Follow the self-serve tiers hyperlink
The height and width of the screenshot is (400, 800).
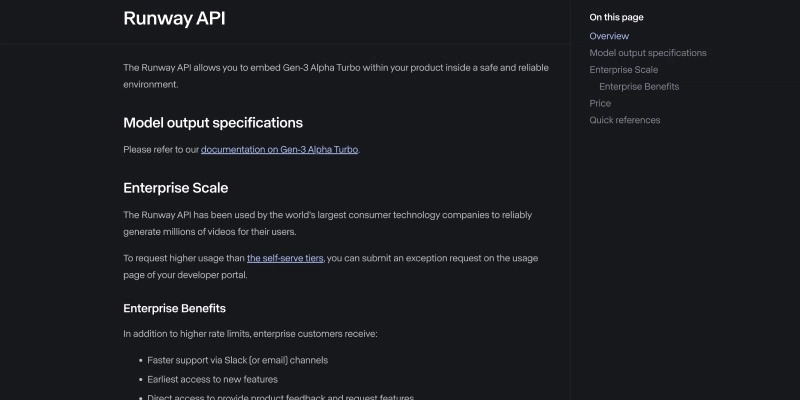pos(285,258)
